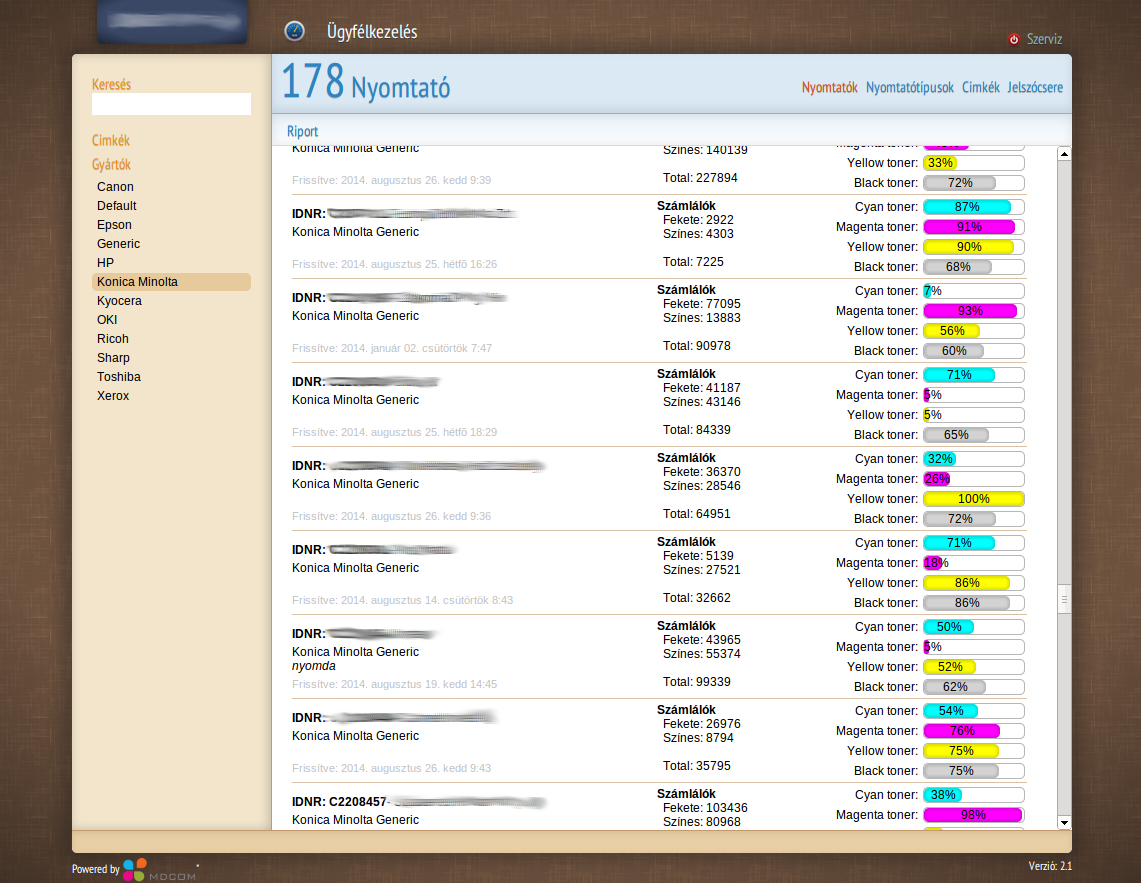Filter by Toshiba manufacturer
Screen dimensions: 1141x883
pos(119,376)
